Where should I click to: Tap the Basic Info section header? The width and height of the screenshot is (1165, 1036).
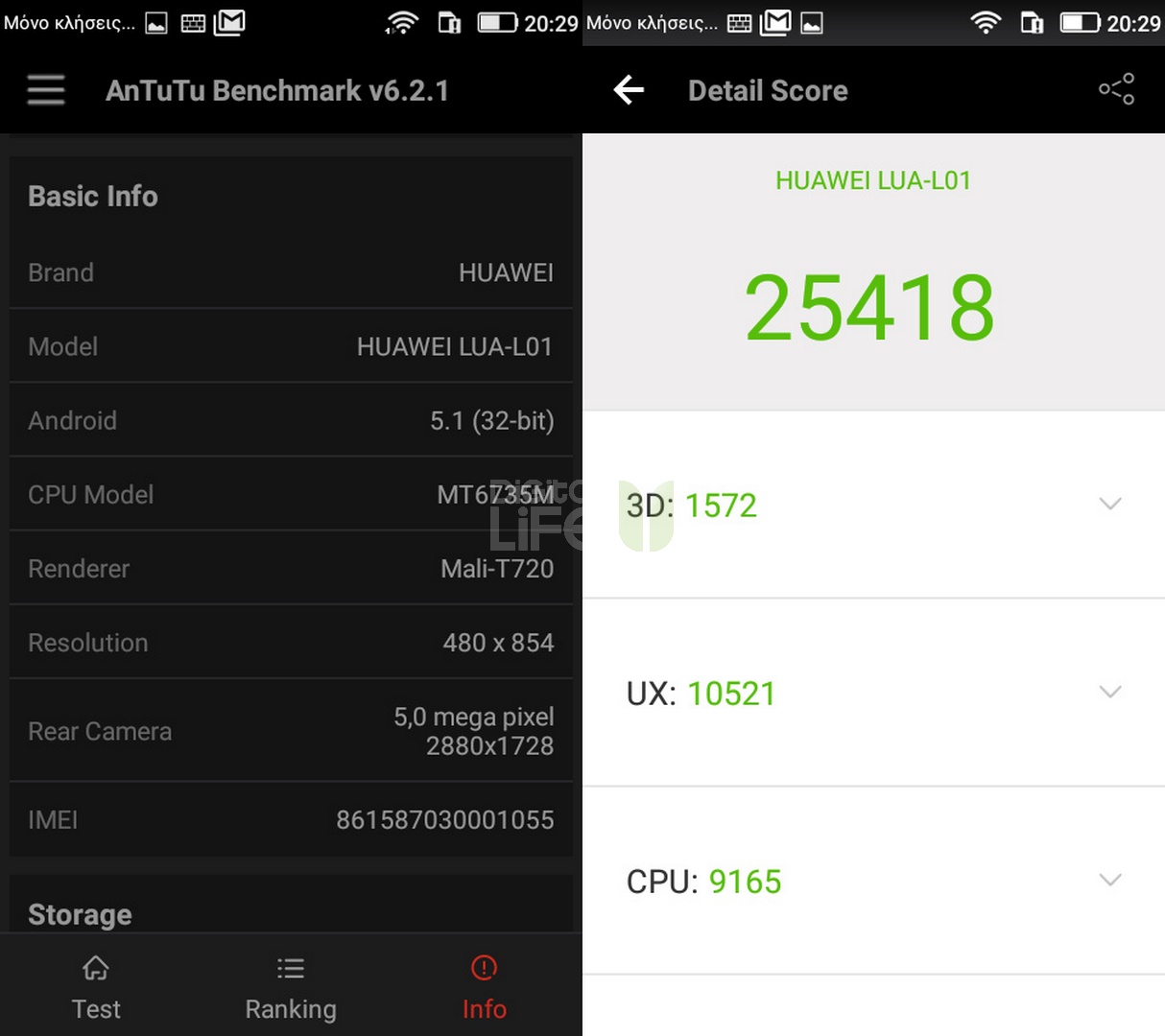[x=93, y=196]
